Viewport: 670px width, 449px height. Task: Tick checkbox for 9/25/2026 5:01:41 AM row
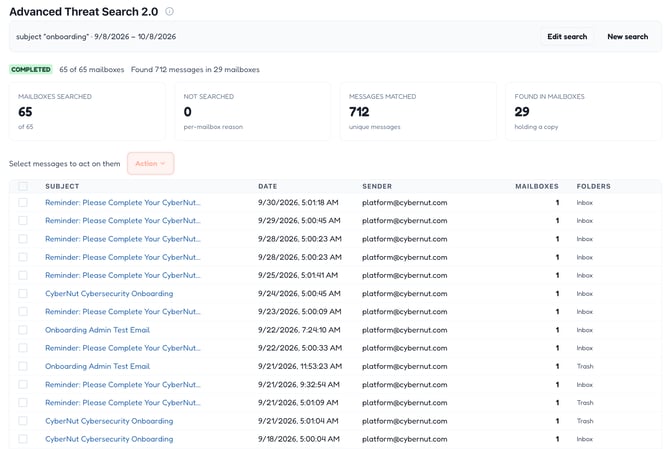pos(23,275)
